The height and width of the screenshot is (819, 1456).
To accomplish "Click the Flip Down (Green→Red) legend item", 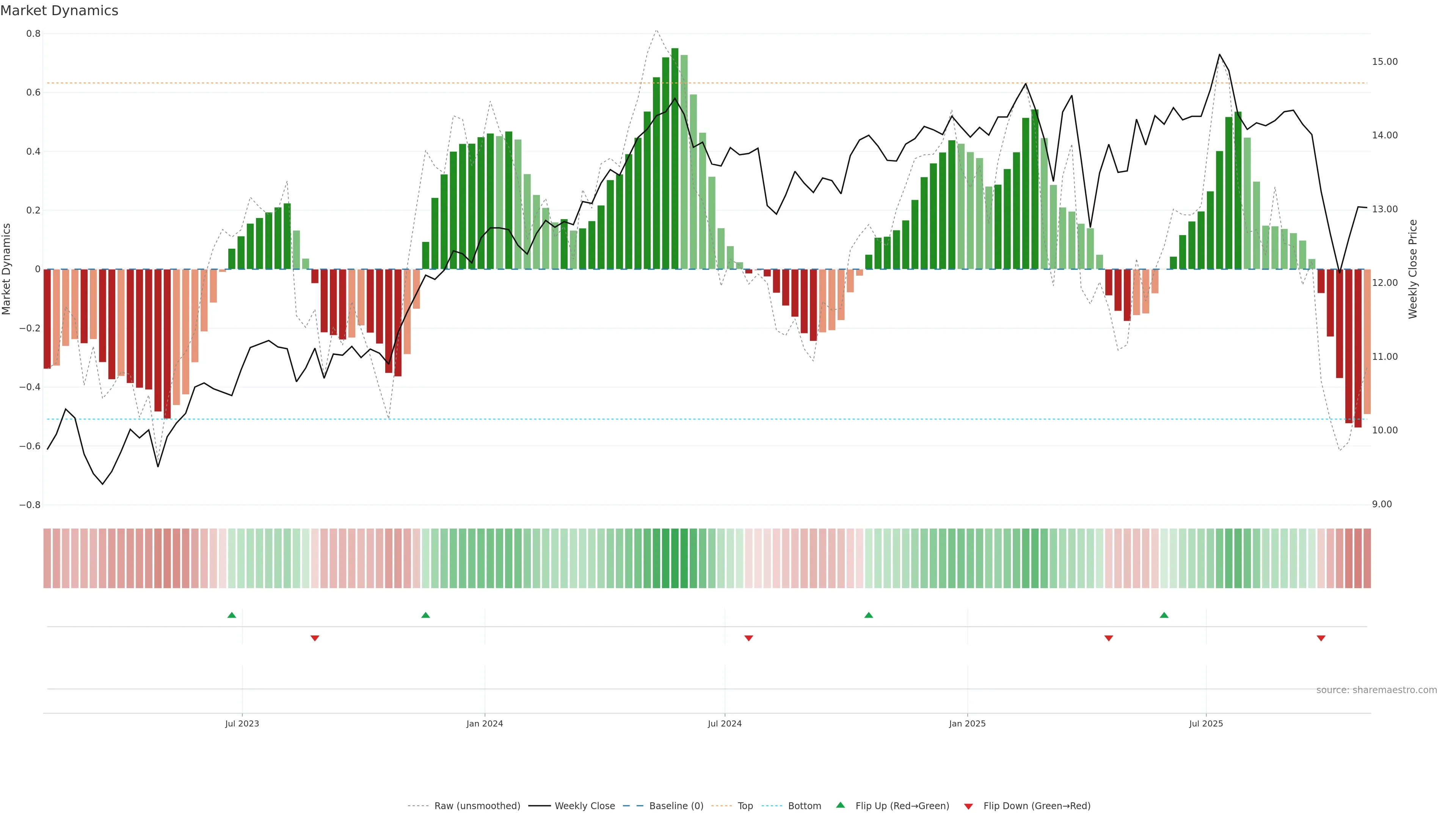I will (1037, 805).
